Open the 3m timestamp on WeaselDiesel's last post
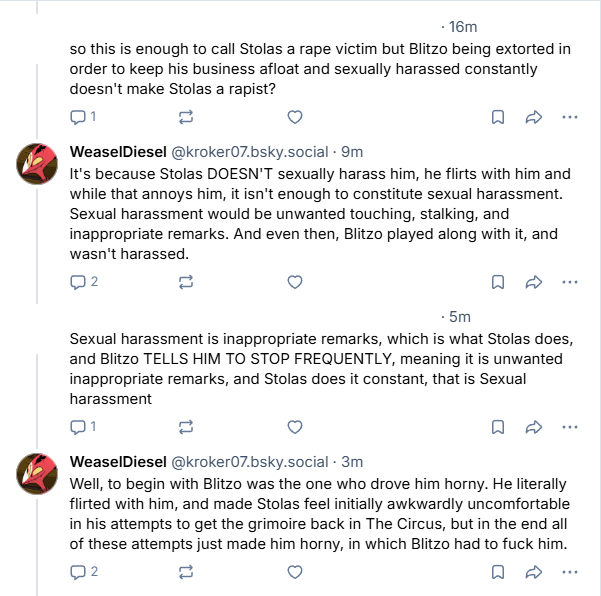Screen dimensions: 601x596 tap(352, 462)
